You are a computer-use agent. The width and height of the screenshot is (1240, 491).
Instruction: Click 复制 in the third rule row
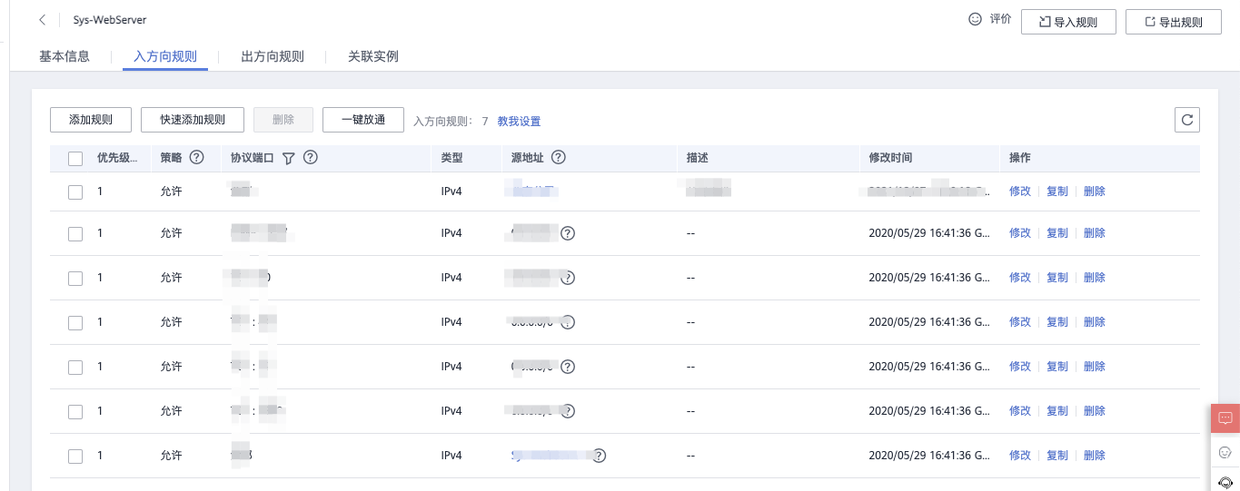click(x=1057, y=277)
